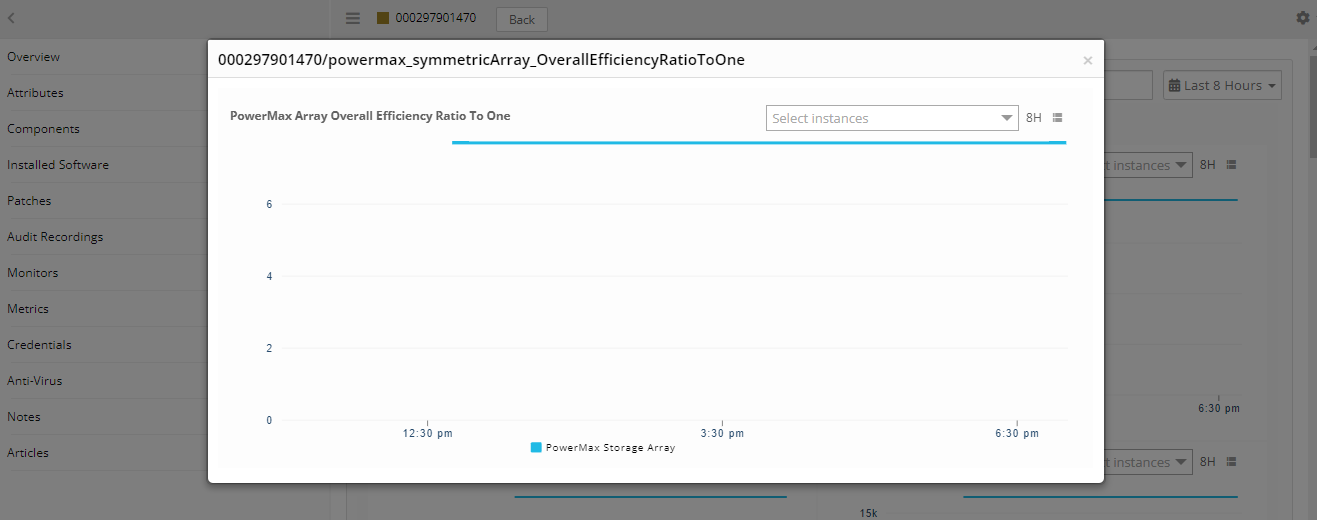Click 6:30 pm axis label in dialog
The image size is (1317, 520).
1017,433
